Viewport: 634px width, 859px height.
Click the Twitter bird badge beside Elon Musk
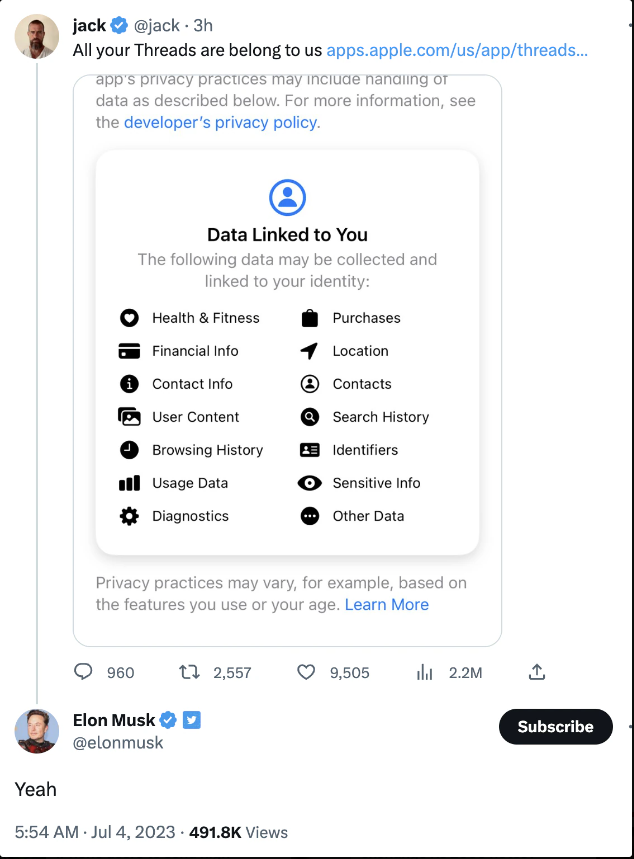click(x=192, y=720)
